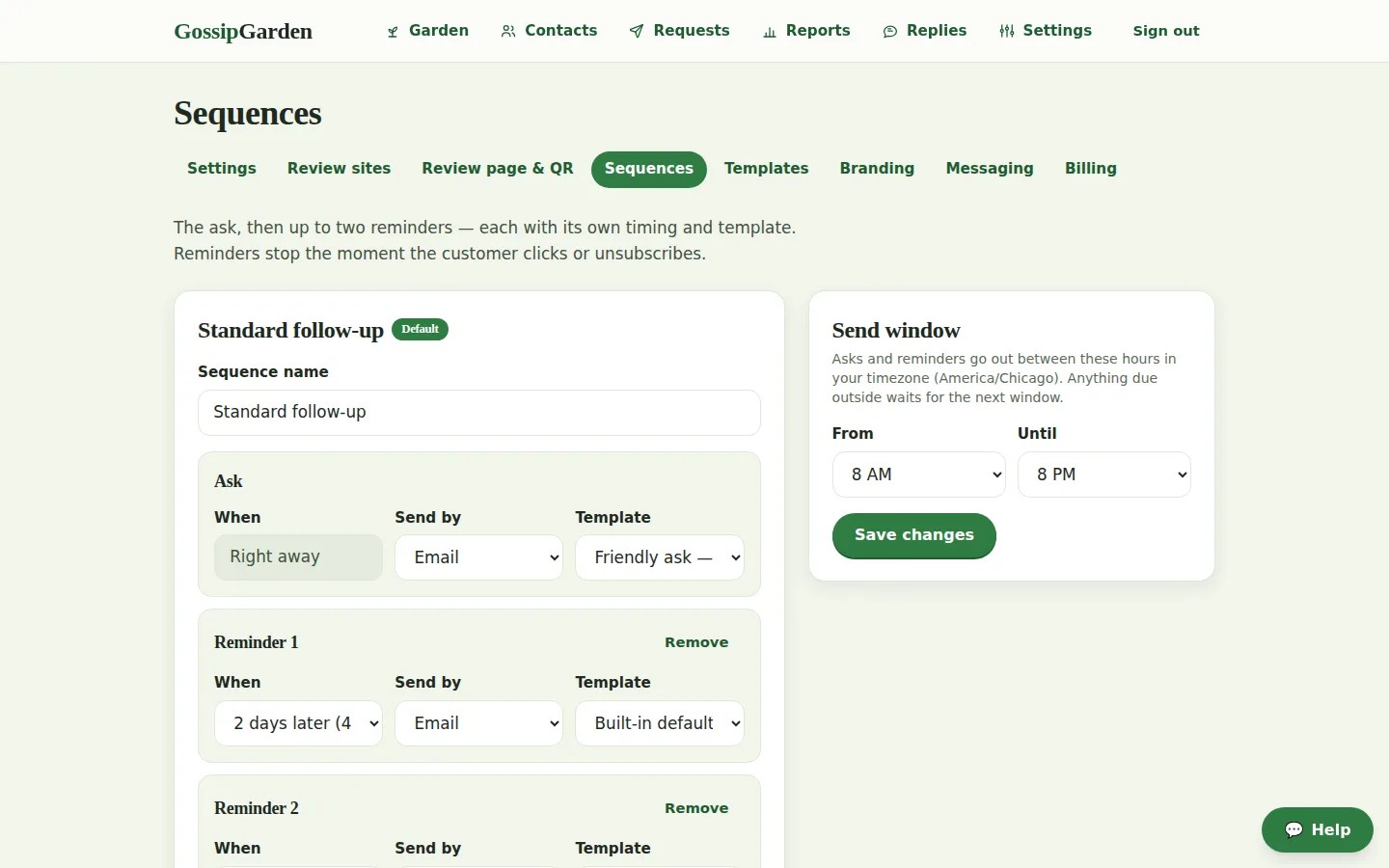Viewport: 1389px width, 868px height.
Task: Click the Garden leaf icon in navigation
Action: pos(393,32)
